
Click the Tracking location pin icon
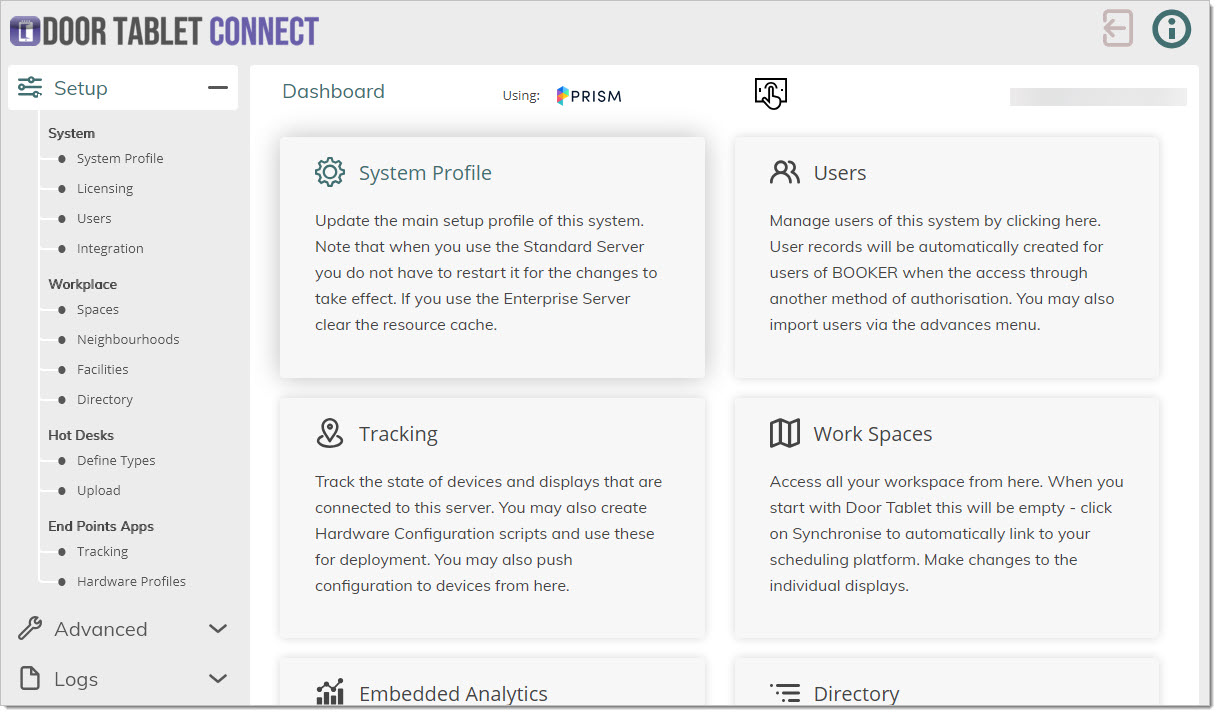330,434
